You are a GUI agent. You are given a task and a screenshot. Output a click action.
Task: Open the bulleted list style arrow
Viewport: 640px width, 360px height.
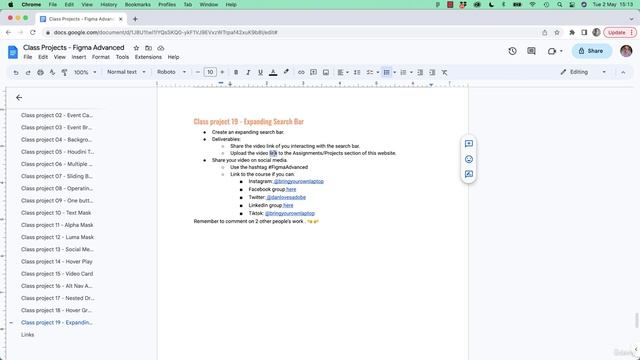(395, 72)
